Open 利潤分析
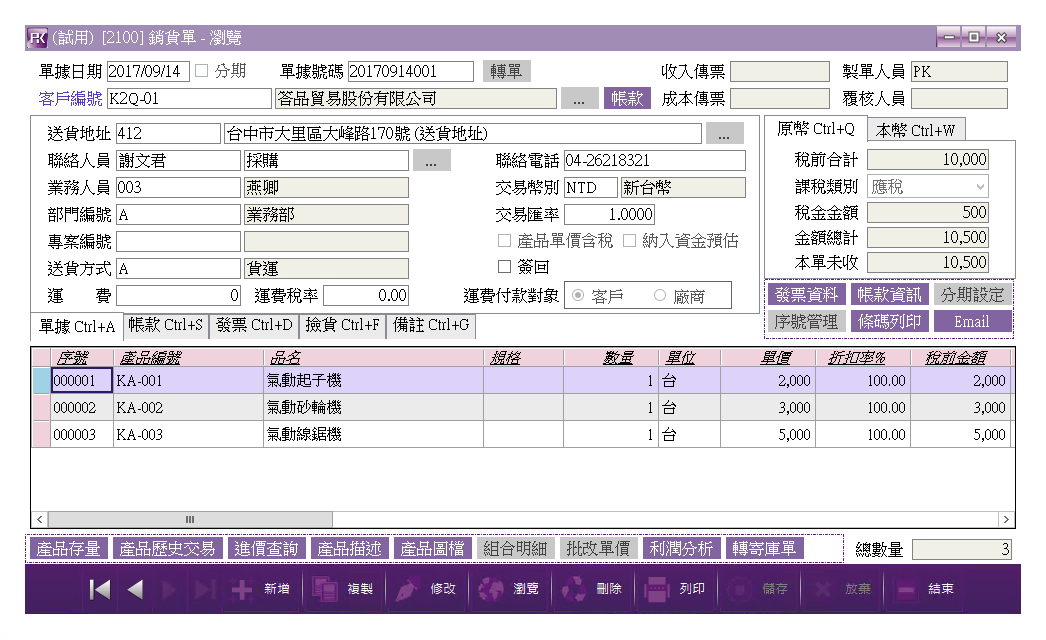This screenshot has width=1046, height=640. (x=681, y=549)
